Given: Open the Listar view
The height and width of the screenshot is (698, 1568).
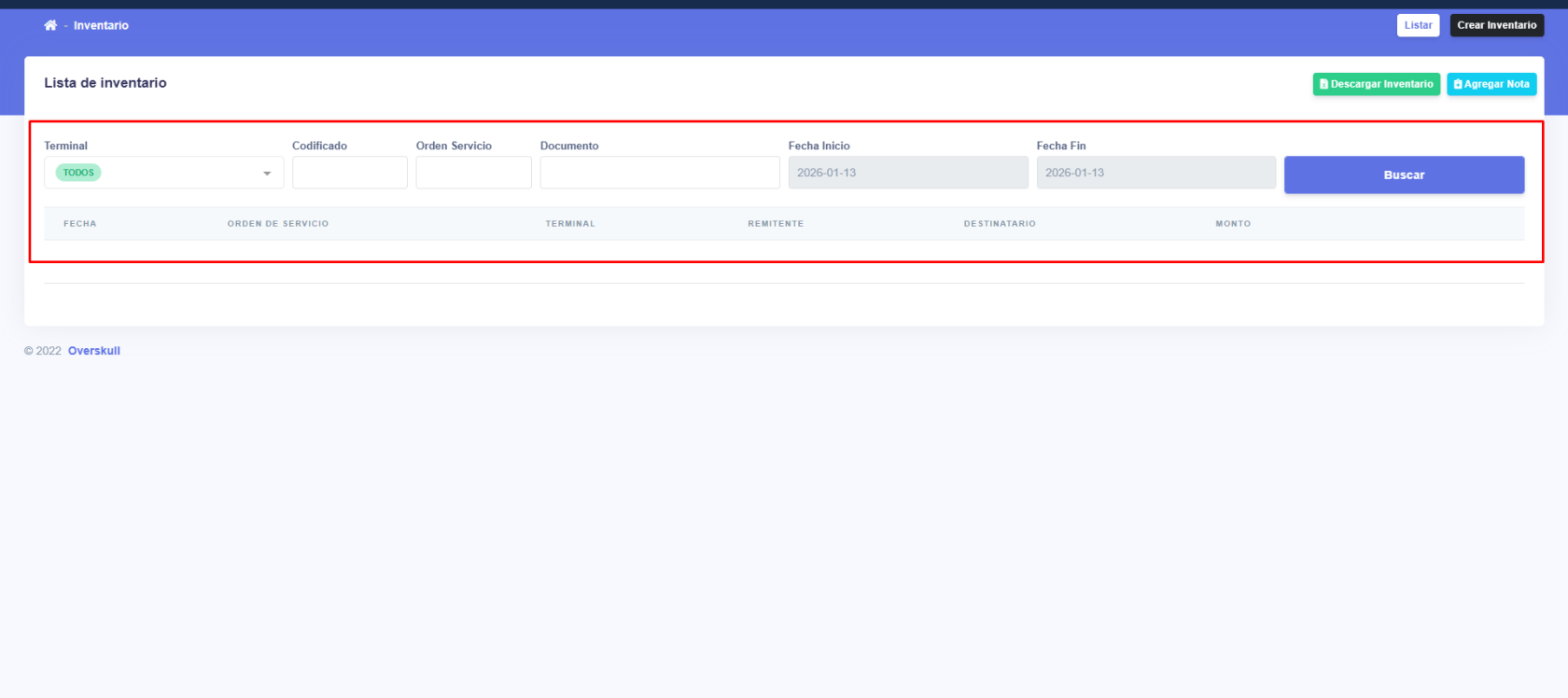Looking at the screenshot, I should click(x=1418, y=25).
